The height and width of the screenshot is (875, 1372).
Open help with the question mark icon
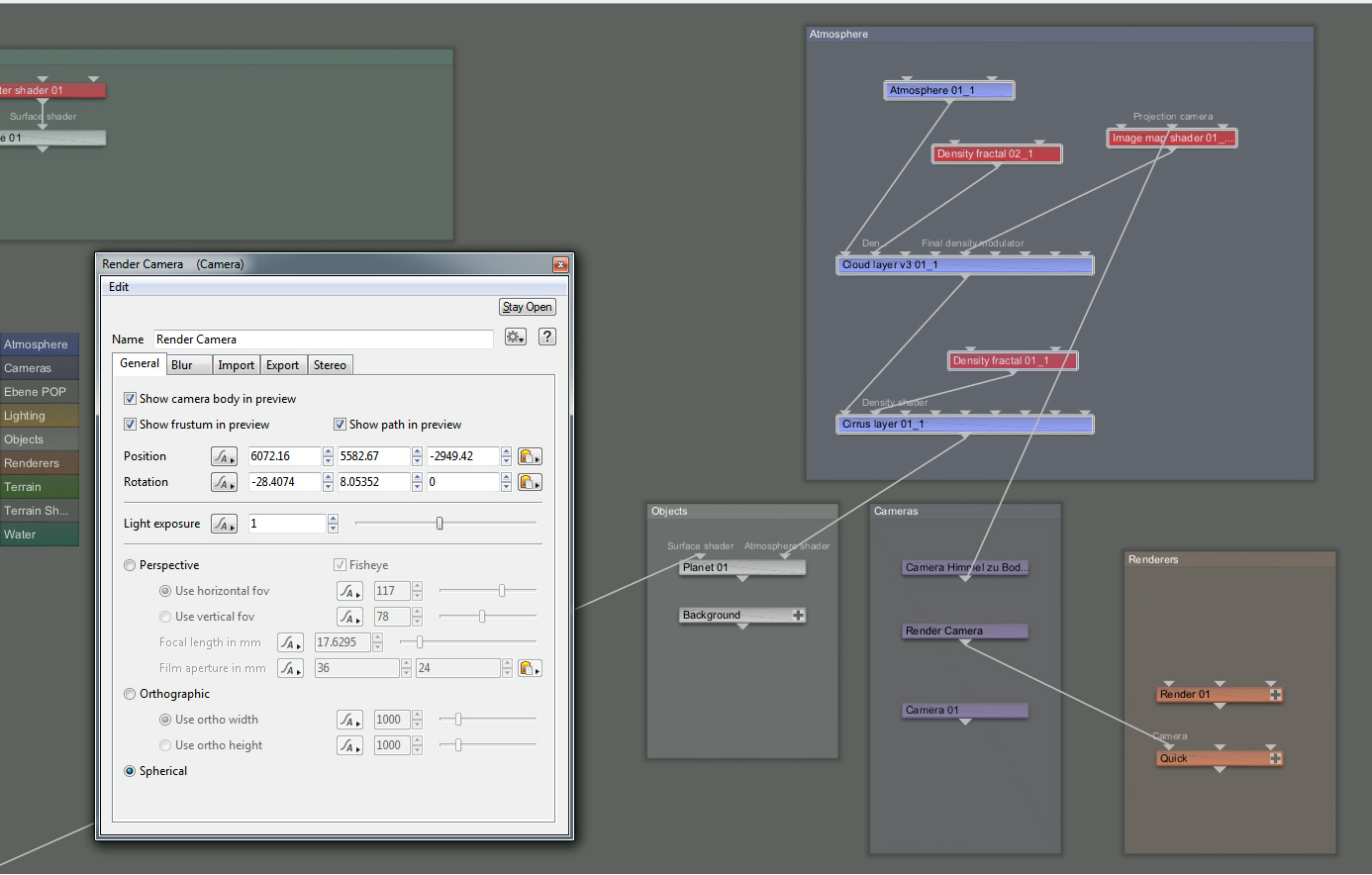(x=546, y=337)
